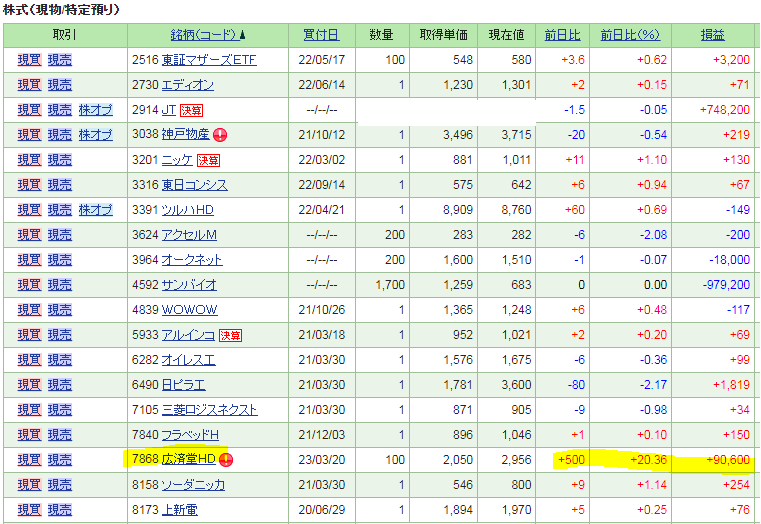This screenshot has height=524, width=761.
Task: Sort by 買付日 column header
Action: point(321,35)
